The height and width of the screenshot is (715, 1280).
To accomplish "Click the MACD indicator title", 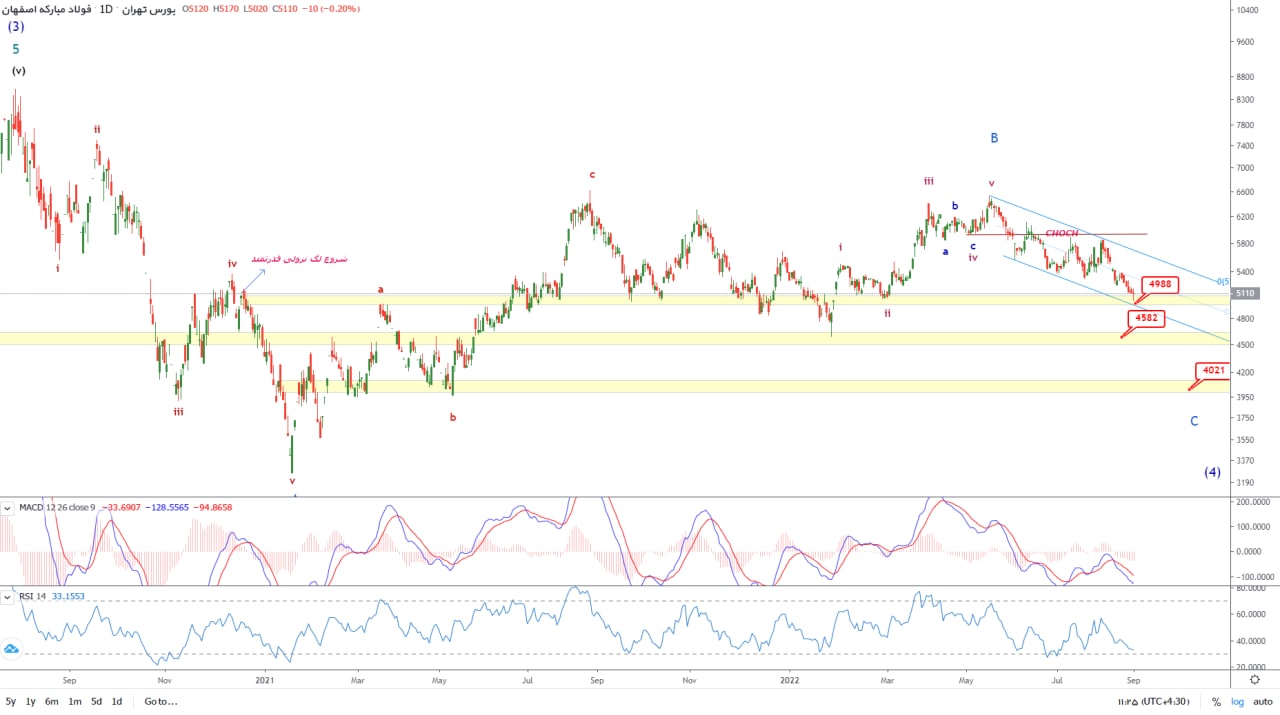I will coord(57,508).
